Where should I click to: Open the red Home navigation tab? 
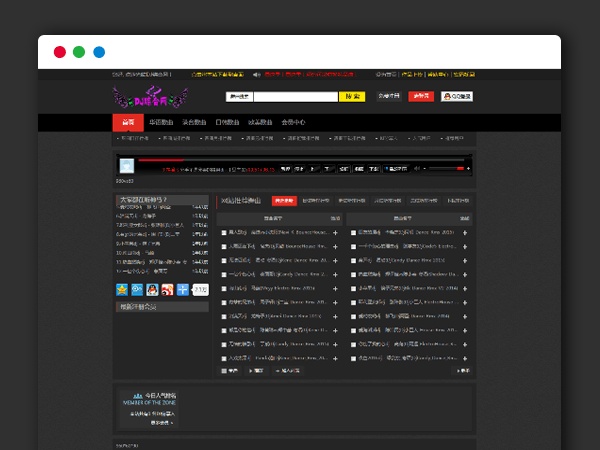coord(127,122)
